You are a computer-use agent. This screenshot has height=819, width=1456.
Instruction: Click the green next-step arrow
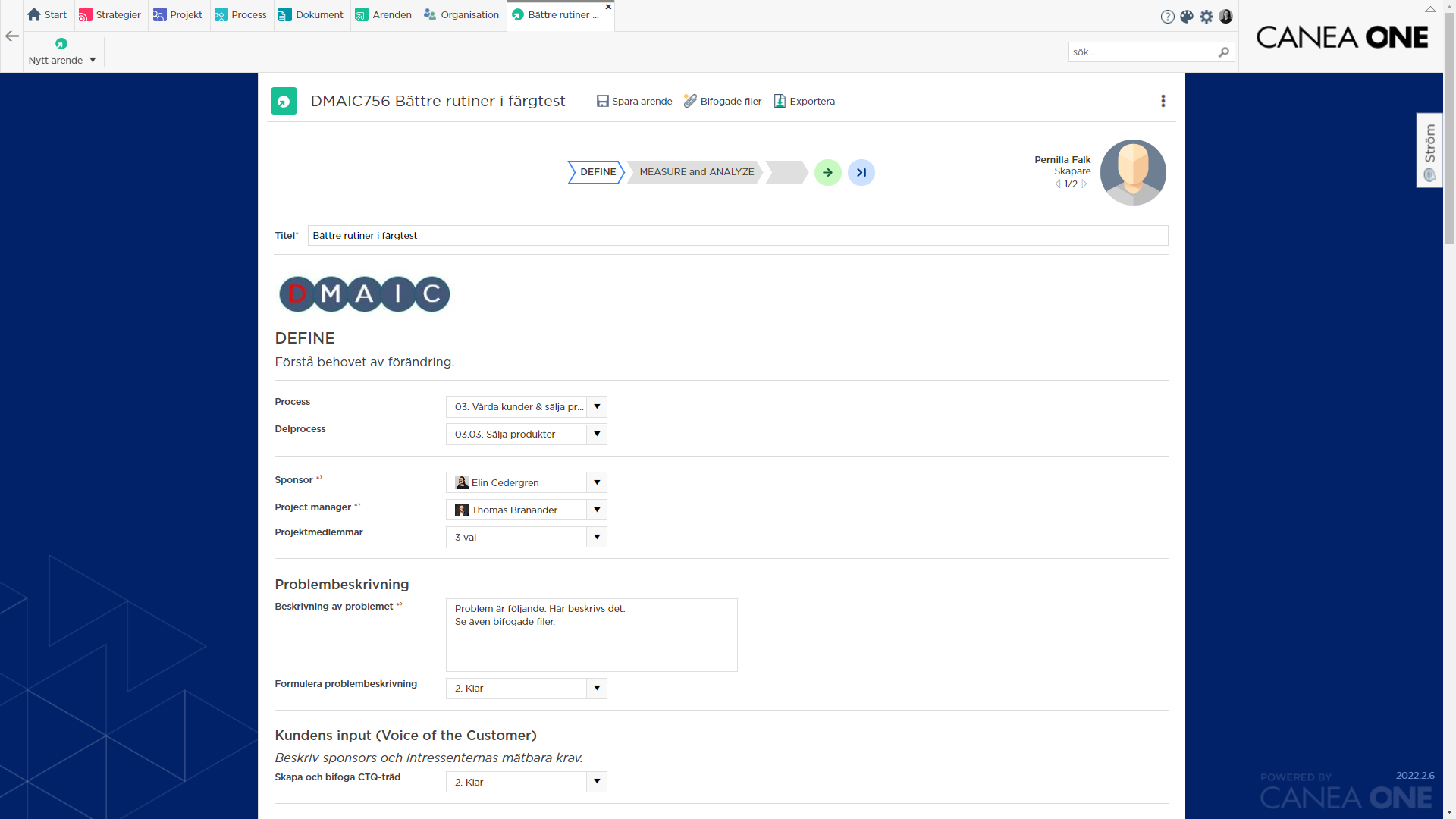coord(827,173)
